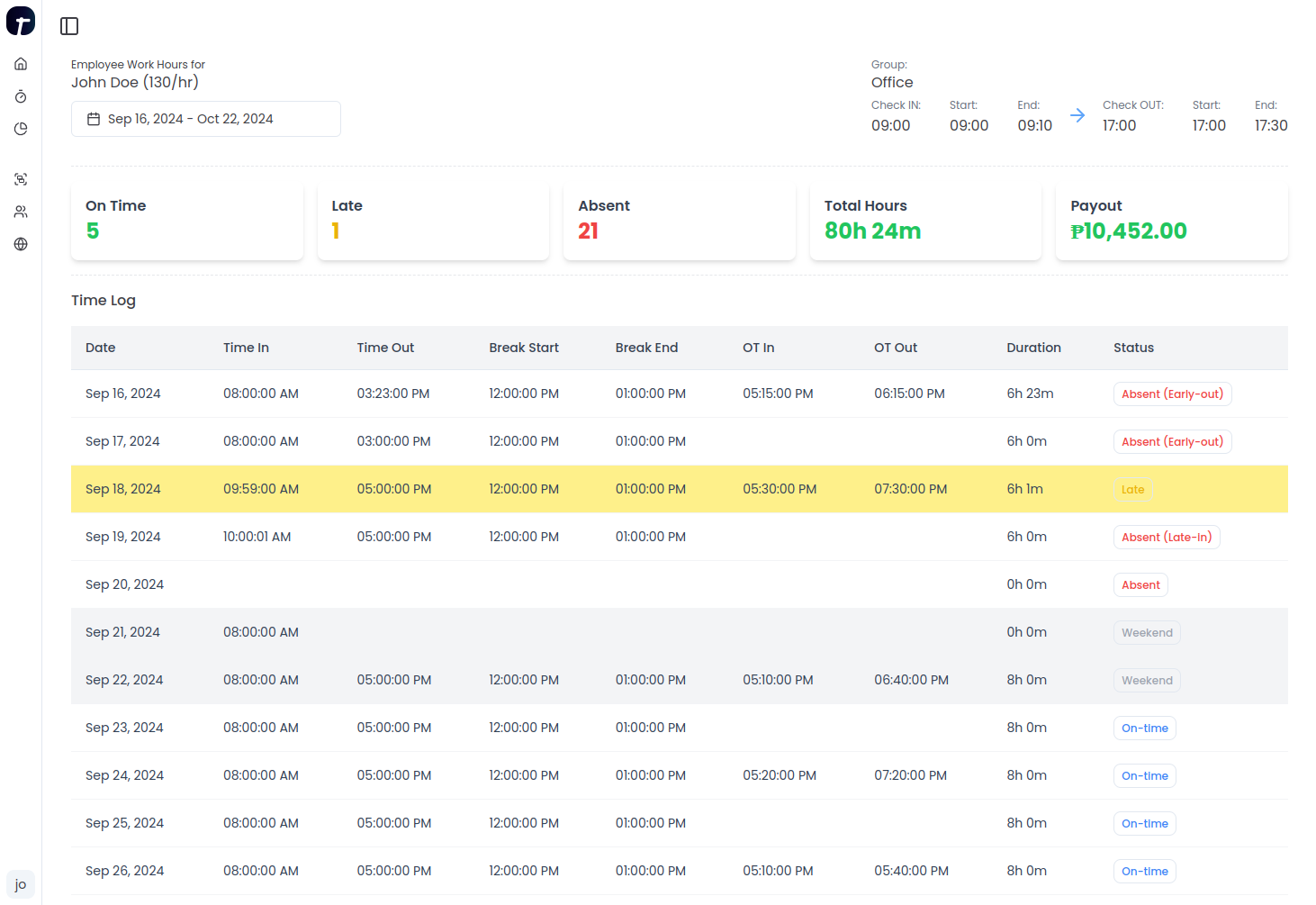This screenshot has width=1316, height=905.
Task: Click the globe icon in the sidebar
Action: (x=20, y=243)
